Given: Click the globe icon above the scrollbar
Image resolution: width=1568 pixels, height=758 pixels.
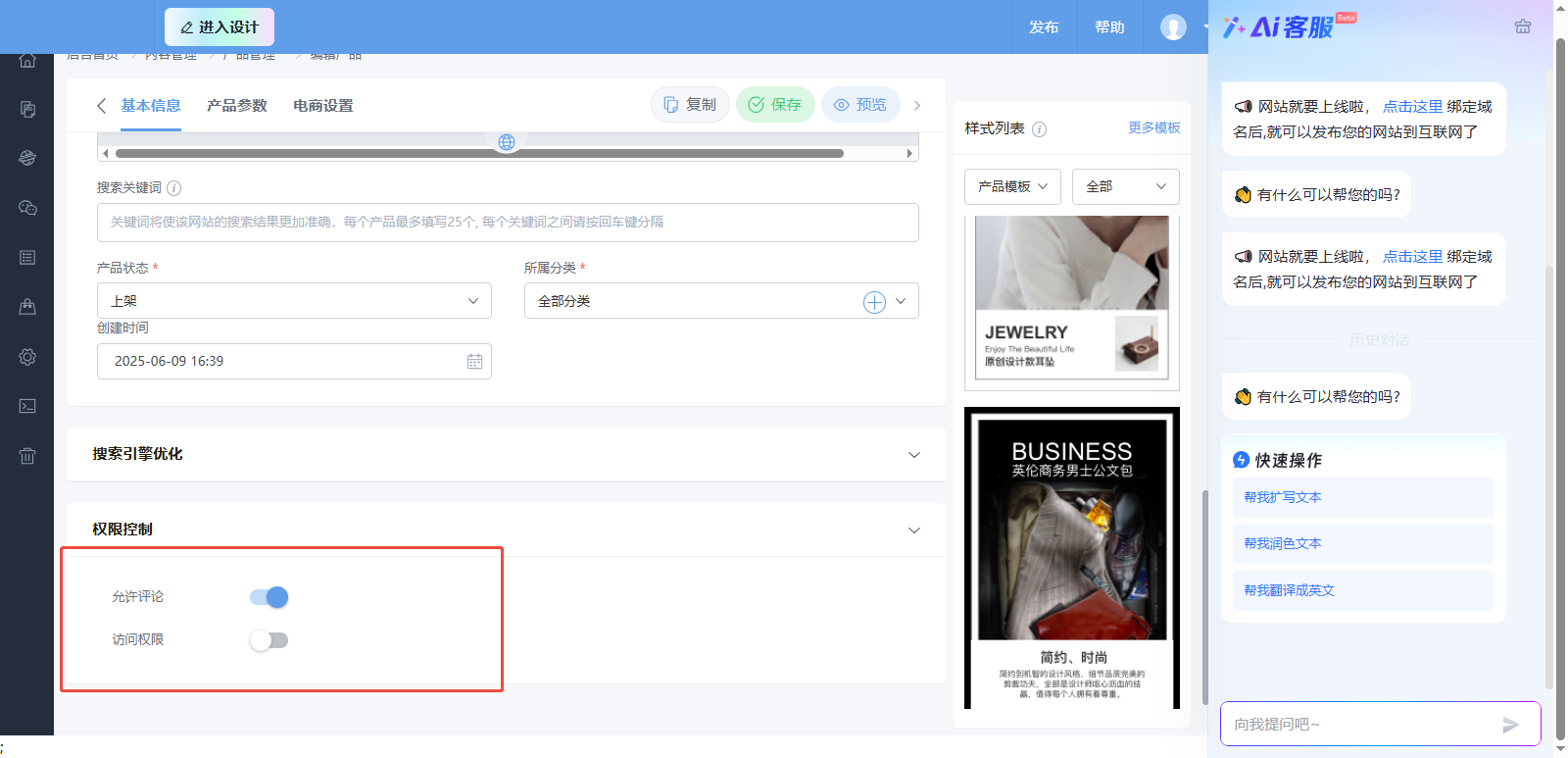Looking at the screenshot, I should (x=507, y=142).
